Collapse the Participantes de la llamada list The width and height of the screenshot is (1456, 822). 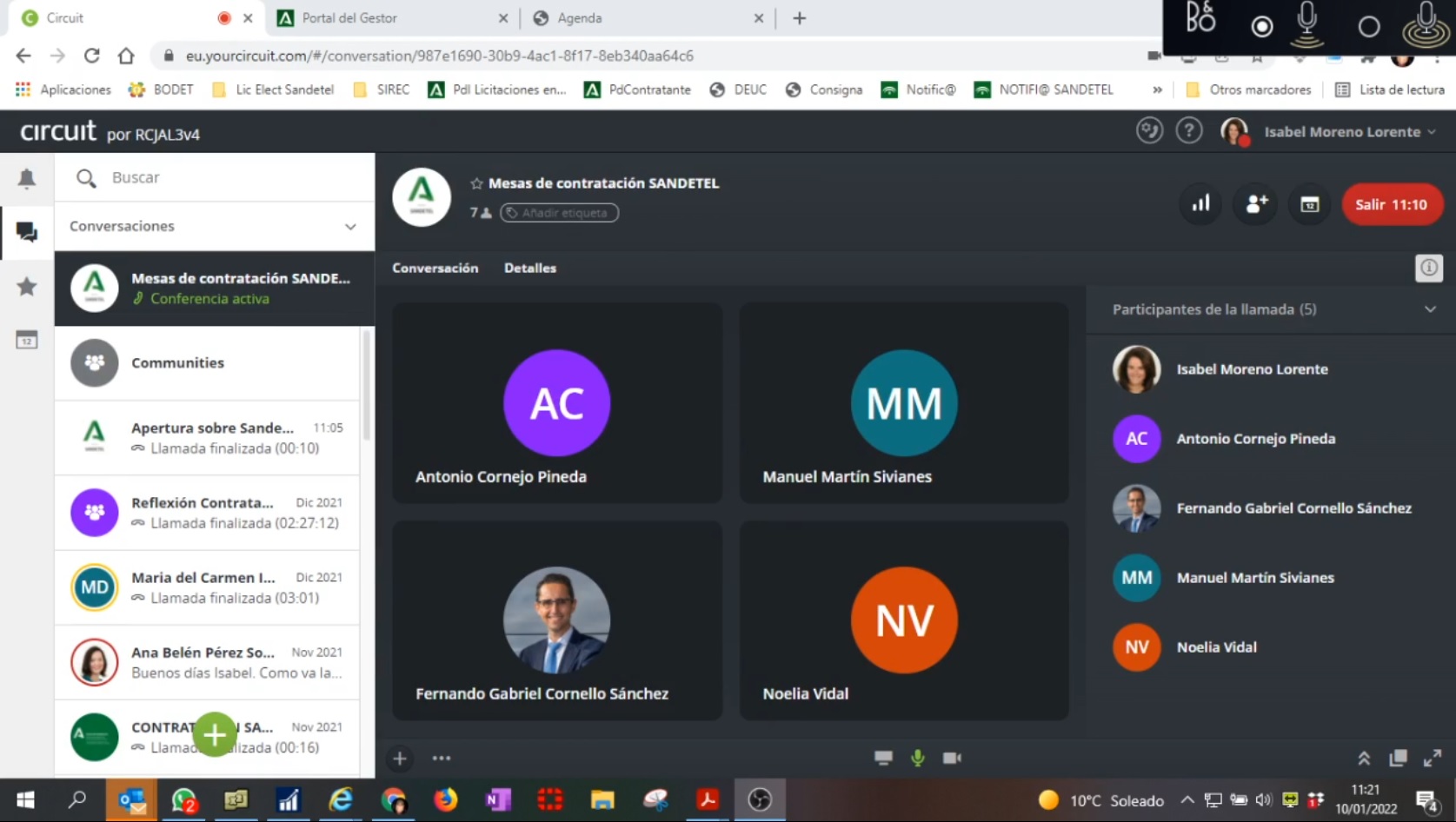tap(1430, 309)
